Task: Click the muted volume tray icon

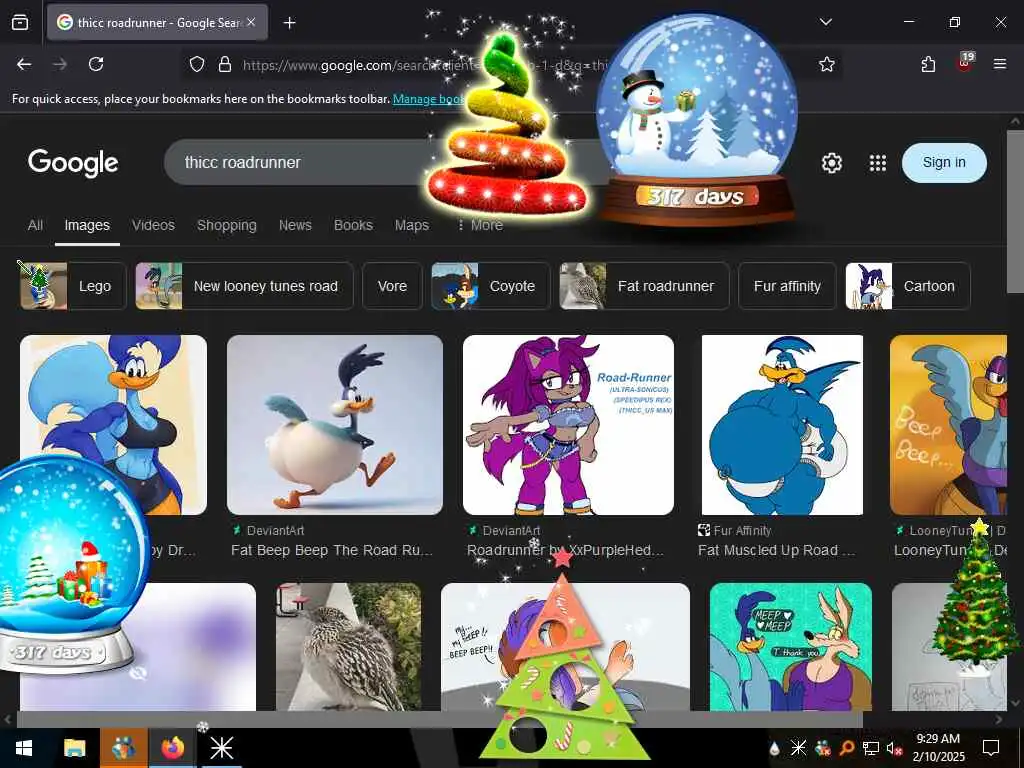Action: pyautogui.click(x=894, y=748)
